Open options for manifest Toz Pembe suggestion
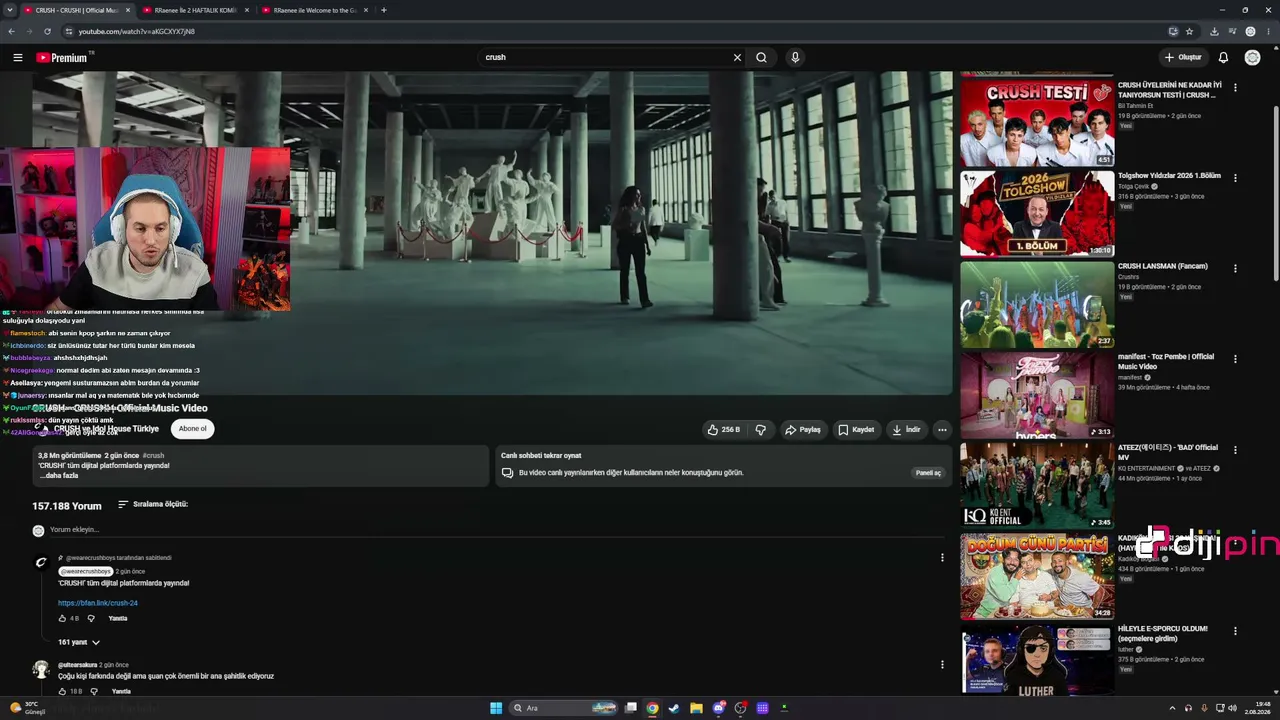The image size is (1280, 720). (x=1235, y=359)
